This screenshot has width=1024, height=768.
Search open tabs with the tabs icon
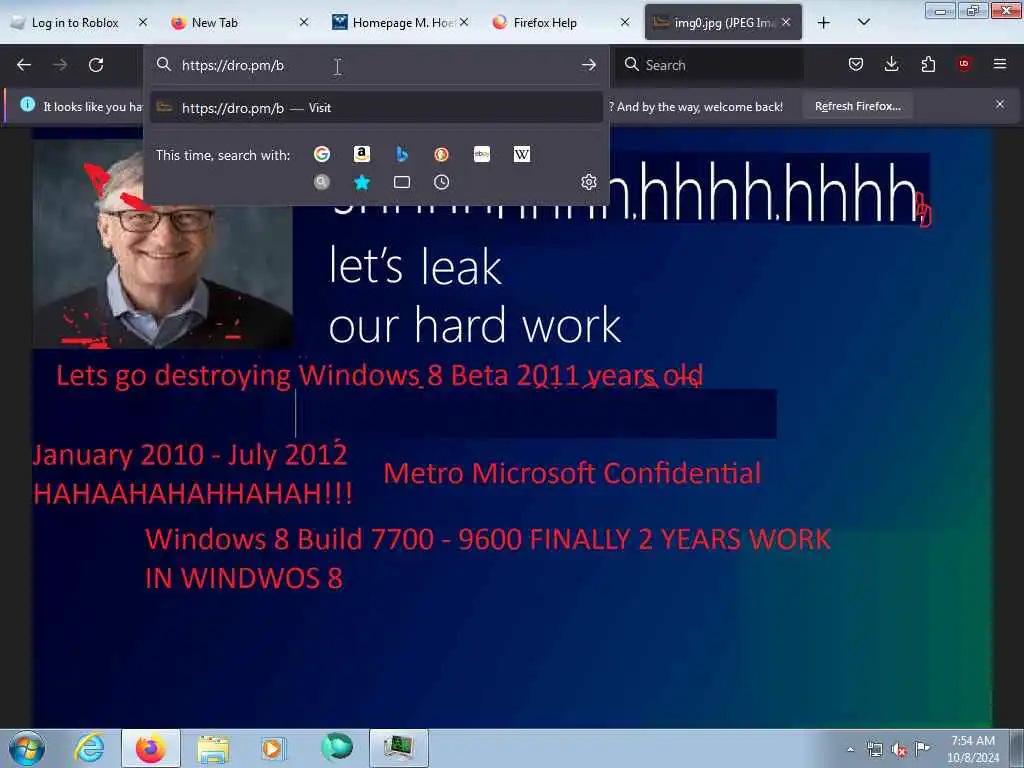[402, 182]
